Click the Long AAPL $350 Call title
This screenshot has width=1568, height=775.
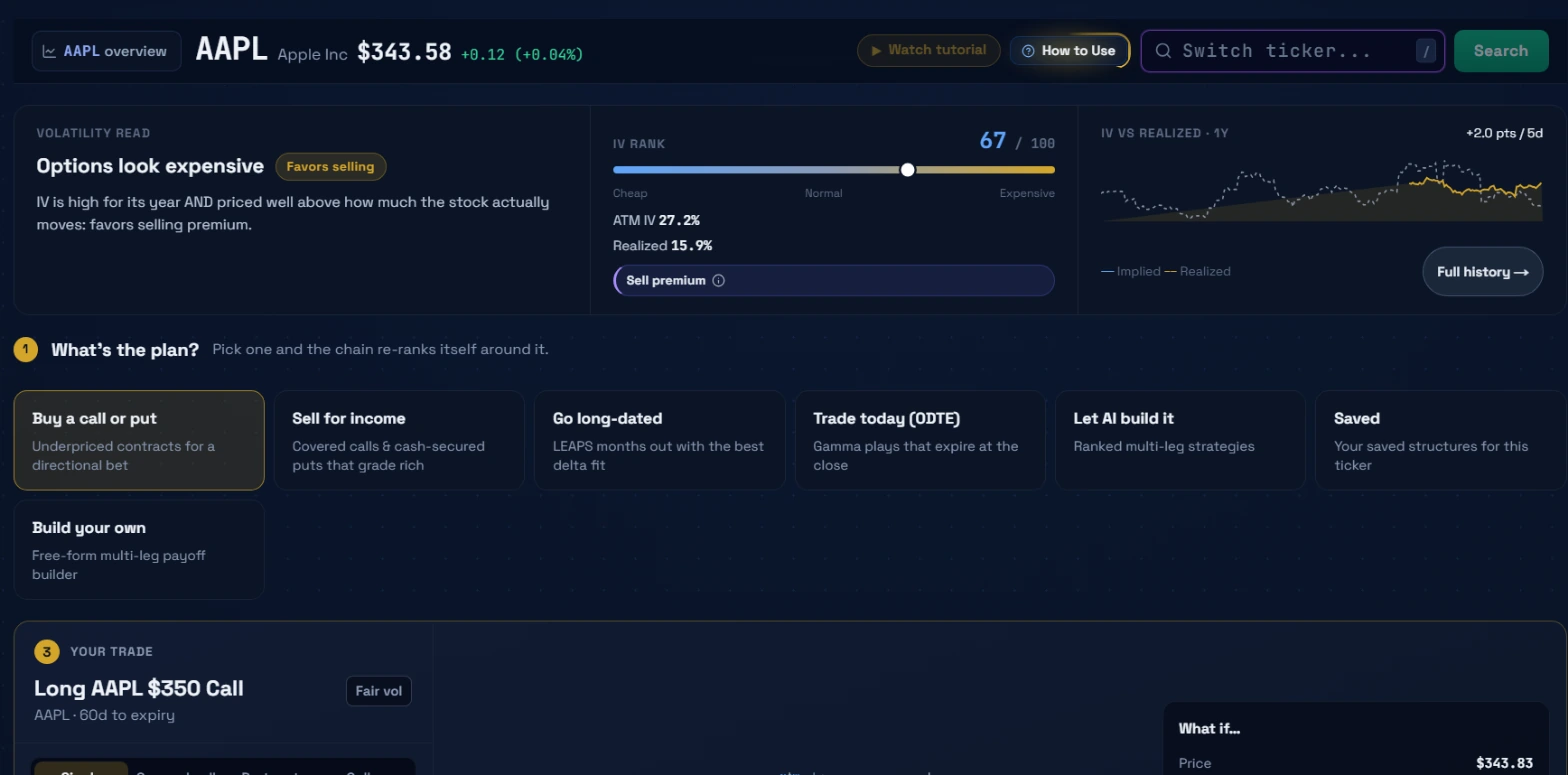139,688
